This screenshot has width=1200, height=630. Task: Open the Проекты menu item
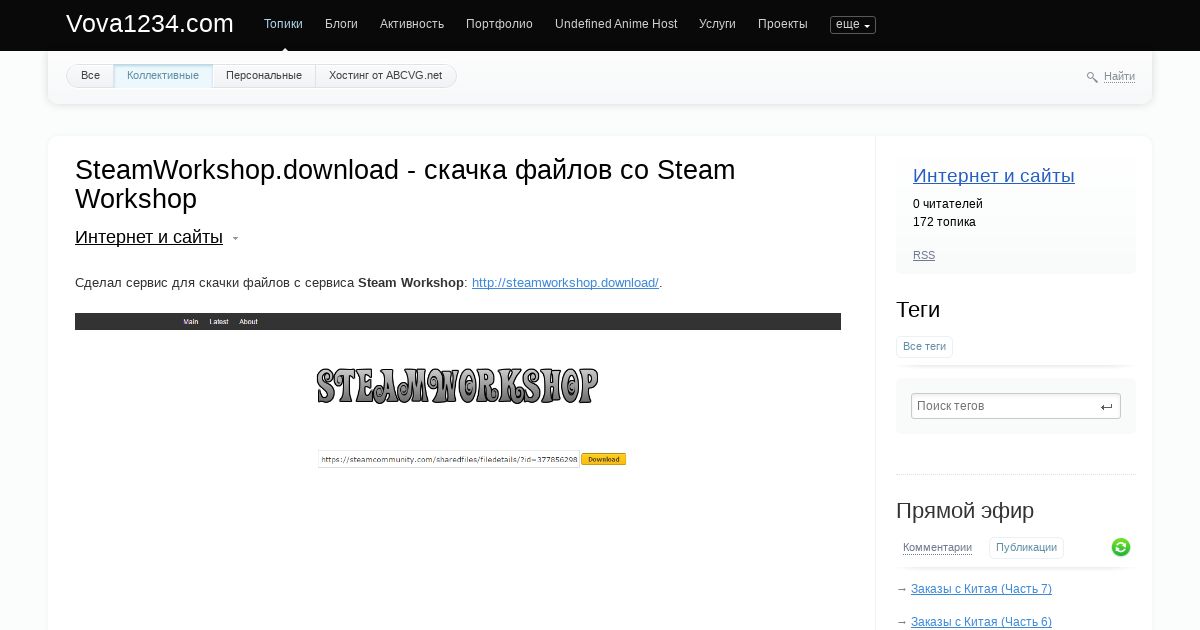pyautogui.click(x=783, y=24)
